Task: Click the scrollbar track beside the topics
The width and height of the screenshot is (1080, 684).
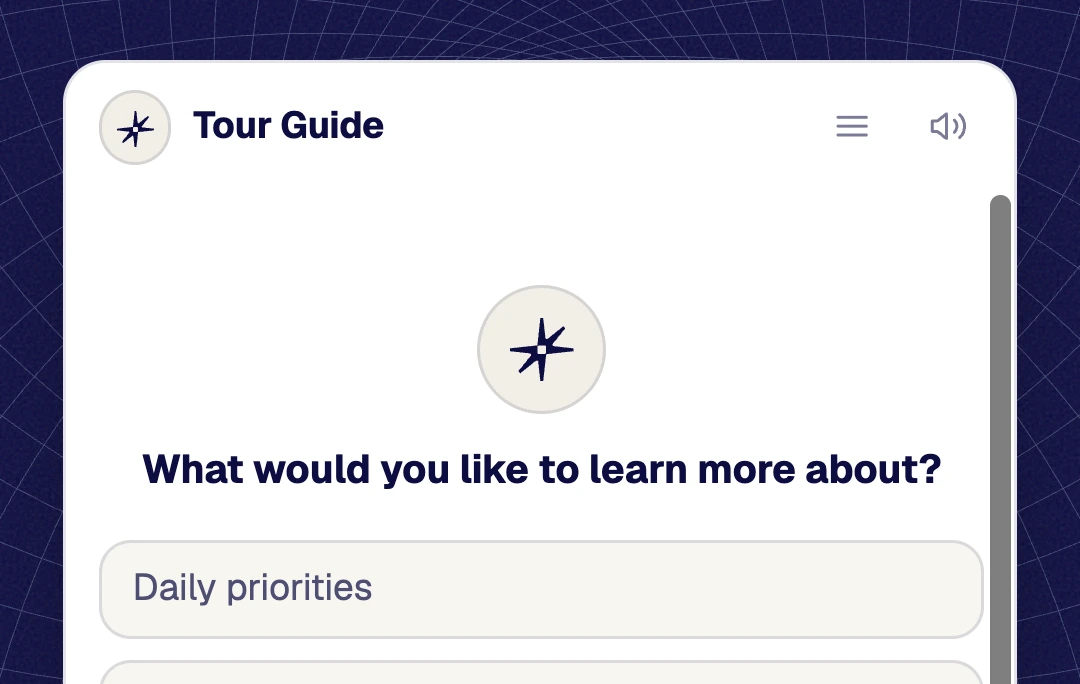Action: 1000,439
